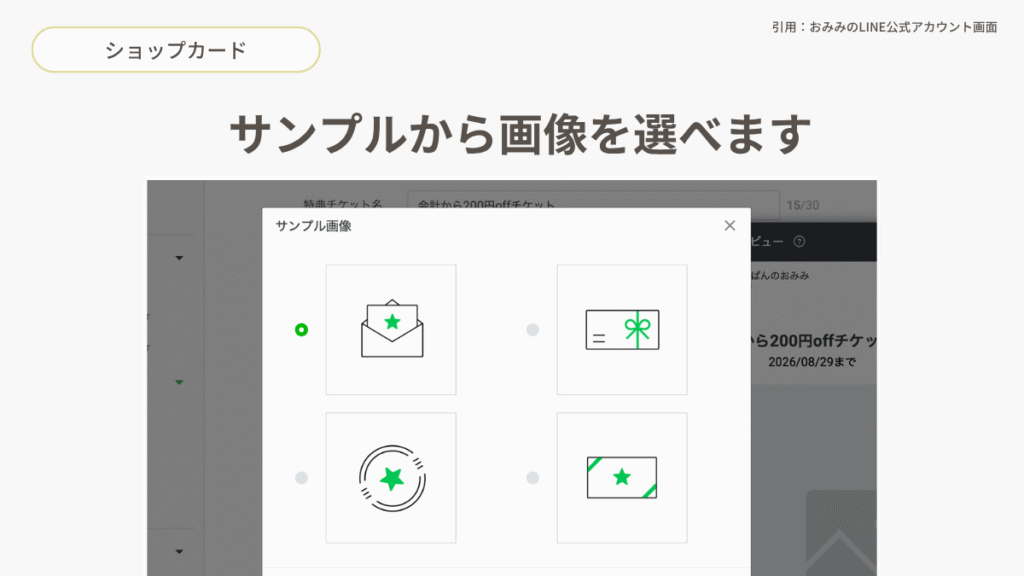This screenshot has height=576, width=1024.
Task: Click the 2026/08/29まで expiry date text
Action: point(812,362)
